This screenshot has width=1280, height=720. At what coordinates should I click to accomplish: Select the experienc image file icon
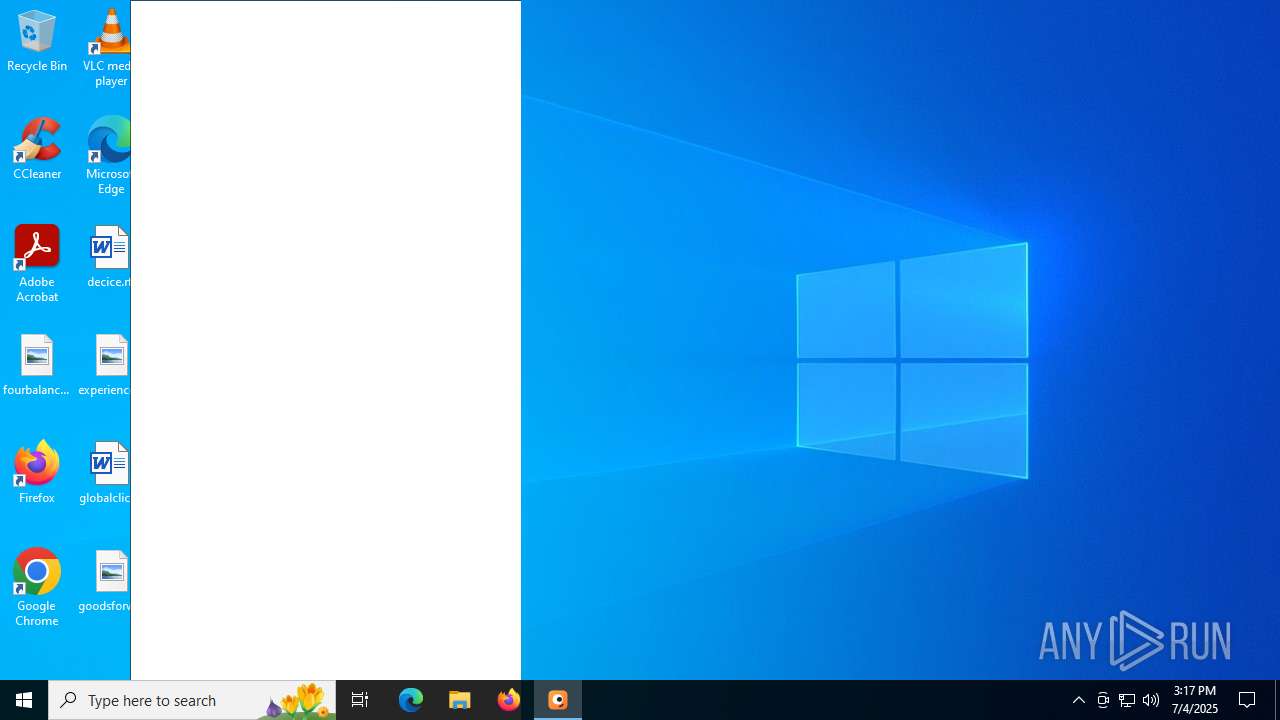point(106,366)
